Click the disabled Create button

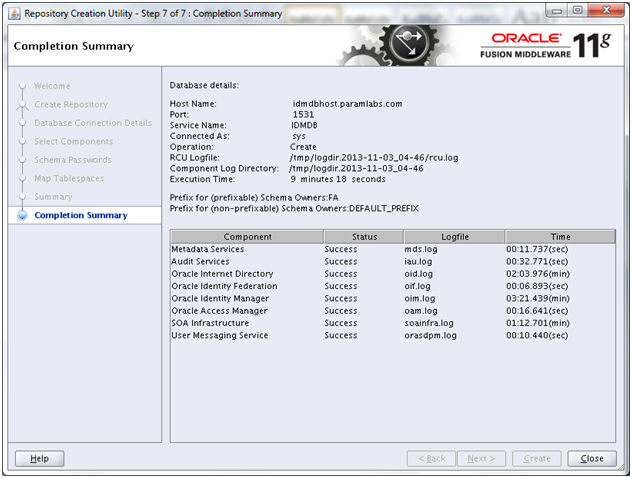click(537, 459)
